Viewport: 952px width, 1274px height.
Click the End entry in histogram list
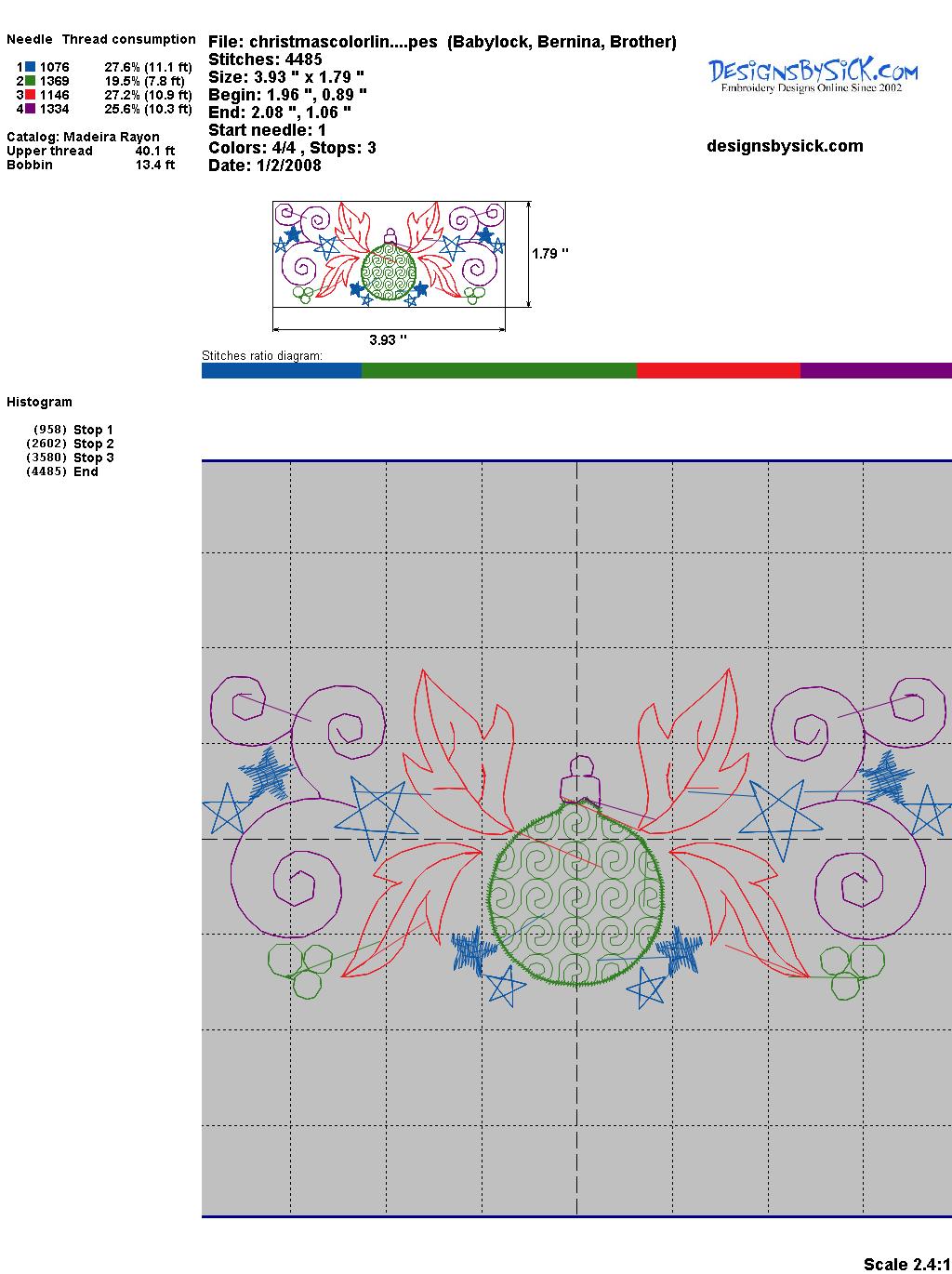[x=86, y=471]
